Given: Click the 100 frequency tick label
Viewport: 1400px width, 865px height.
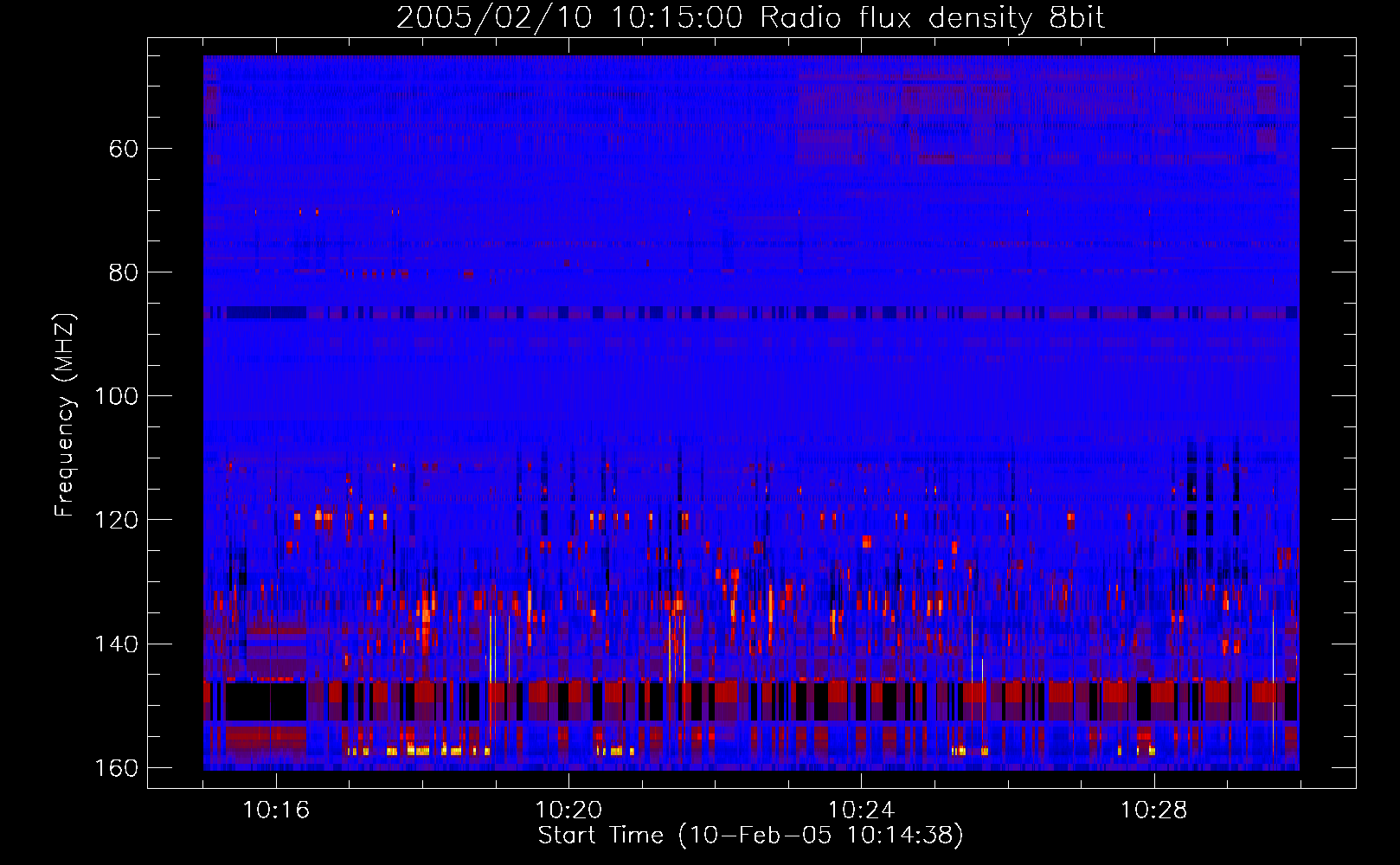Looking at the screenshot, I should pos(116,396).
